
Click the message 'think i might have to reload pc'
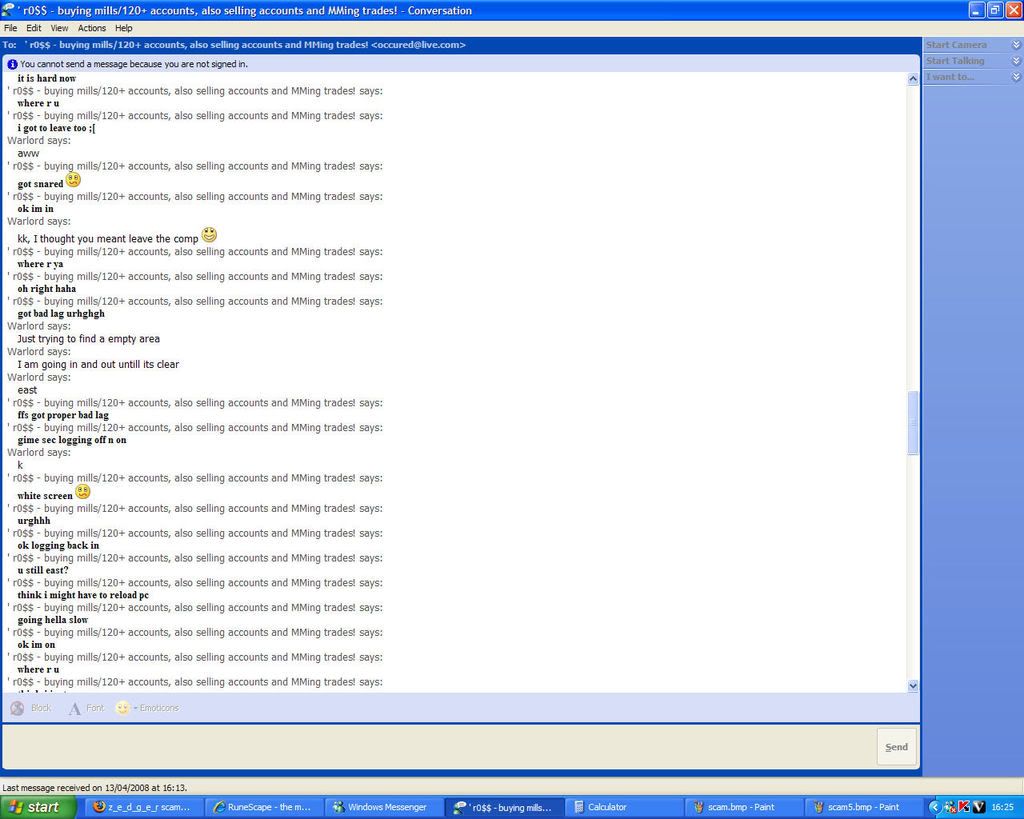click(x=83, y=595)
